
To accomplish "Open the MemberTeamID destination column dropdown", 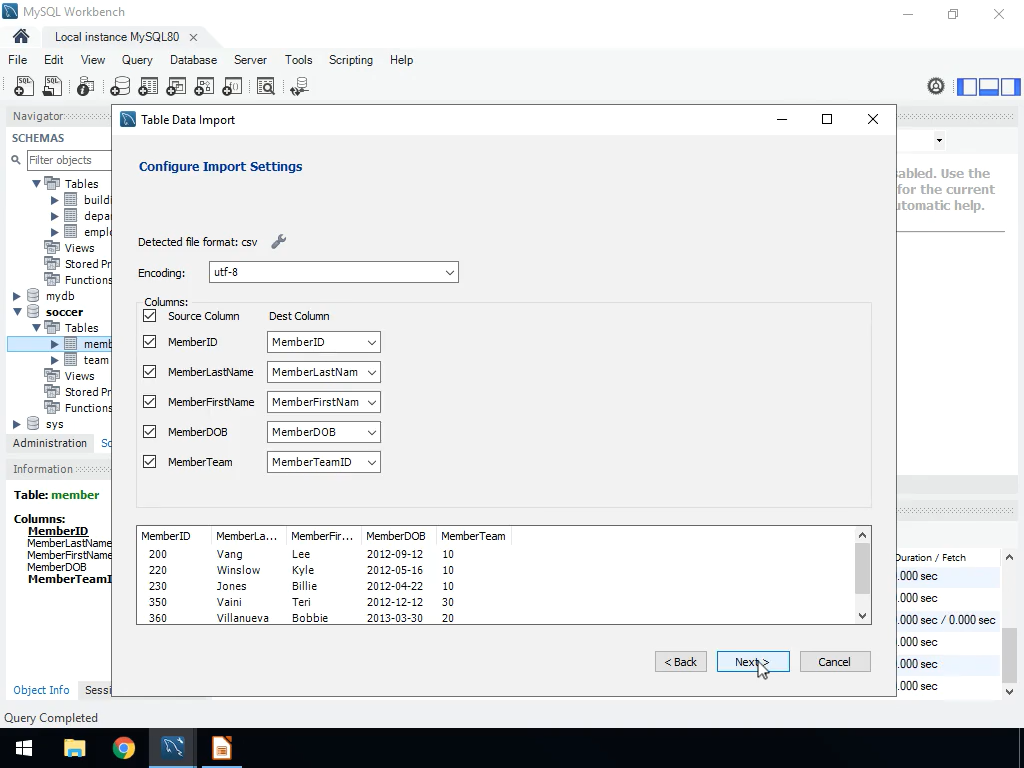I will pos(323,462).
